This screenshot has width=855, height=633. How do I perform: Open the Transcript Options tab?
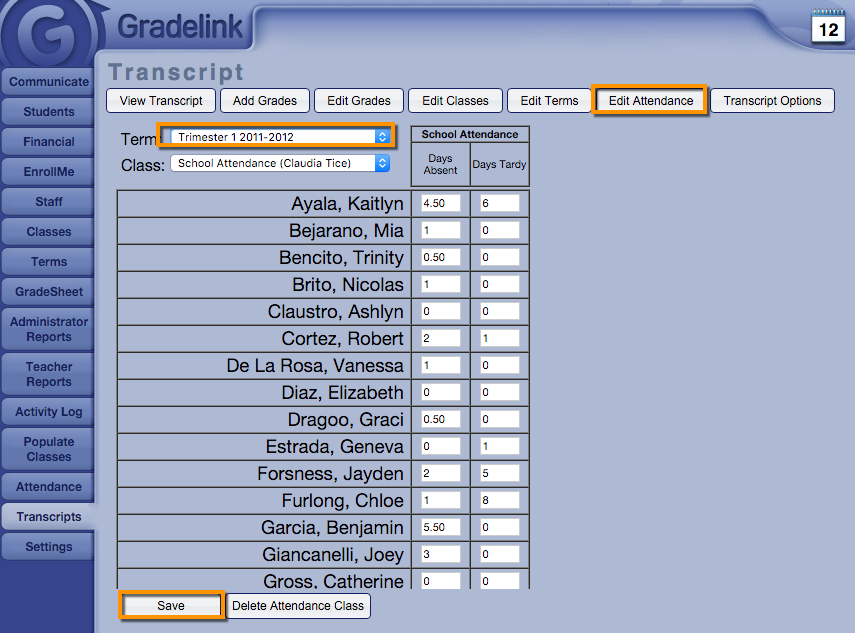coord(772,101)
